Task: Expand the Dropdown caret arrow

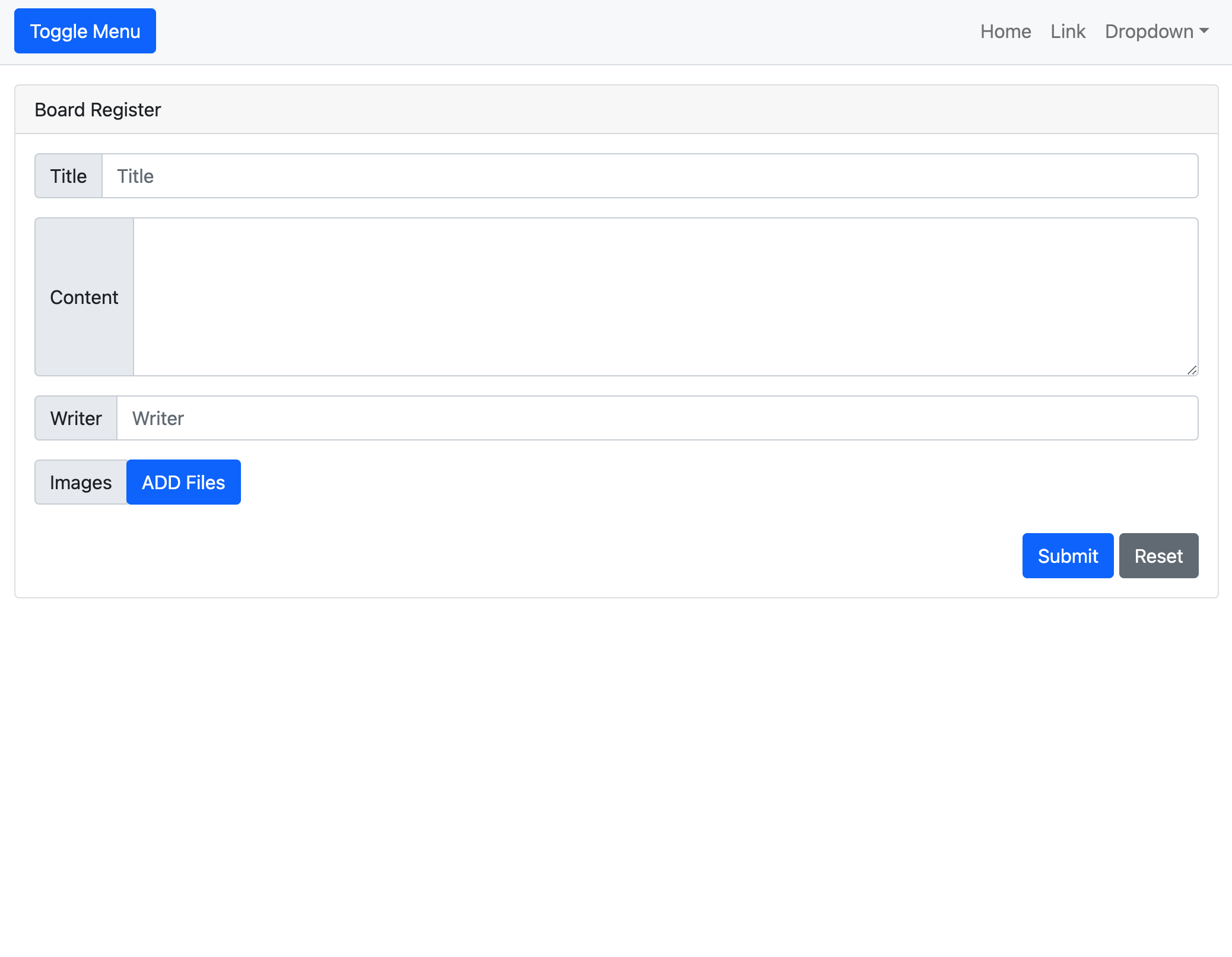Action: click(1205, 31)
